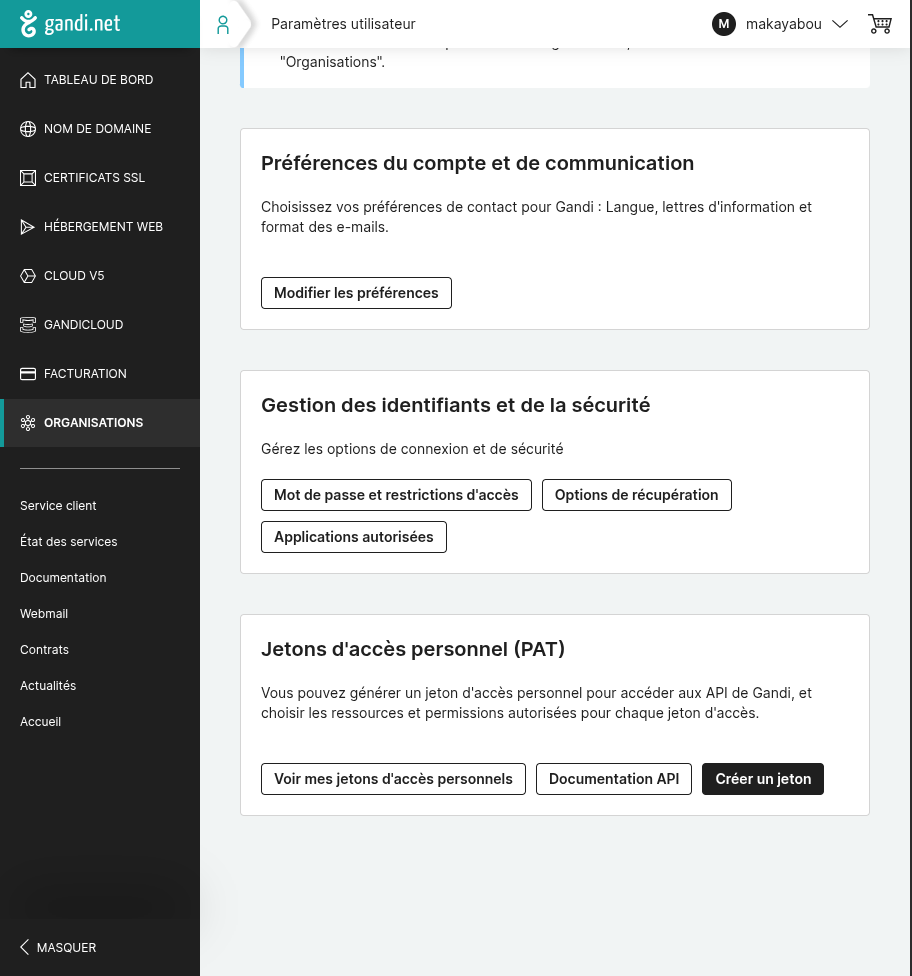Click the Gandi.net logo
The width and height of the screenshot is (912, 976).
tap(70, 24)
